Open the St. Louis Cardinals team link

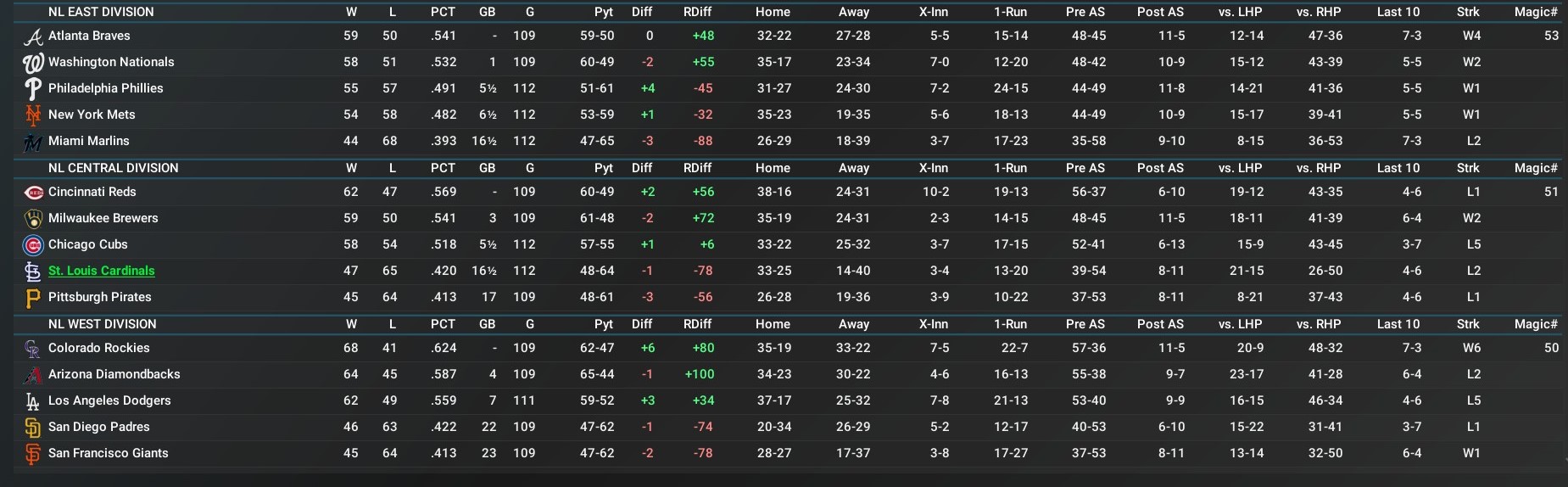(x=101, y=271)
